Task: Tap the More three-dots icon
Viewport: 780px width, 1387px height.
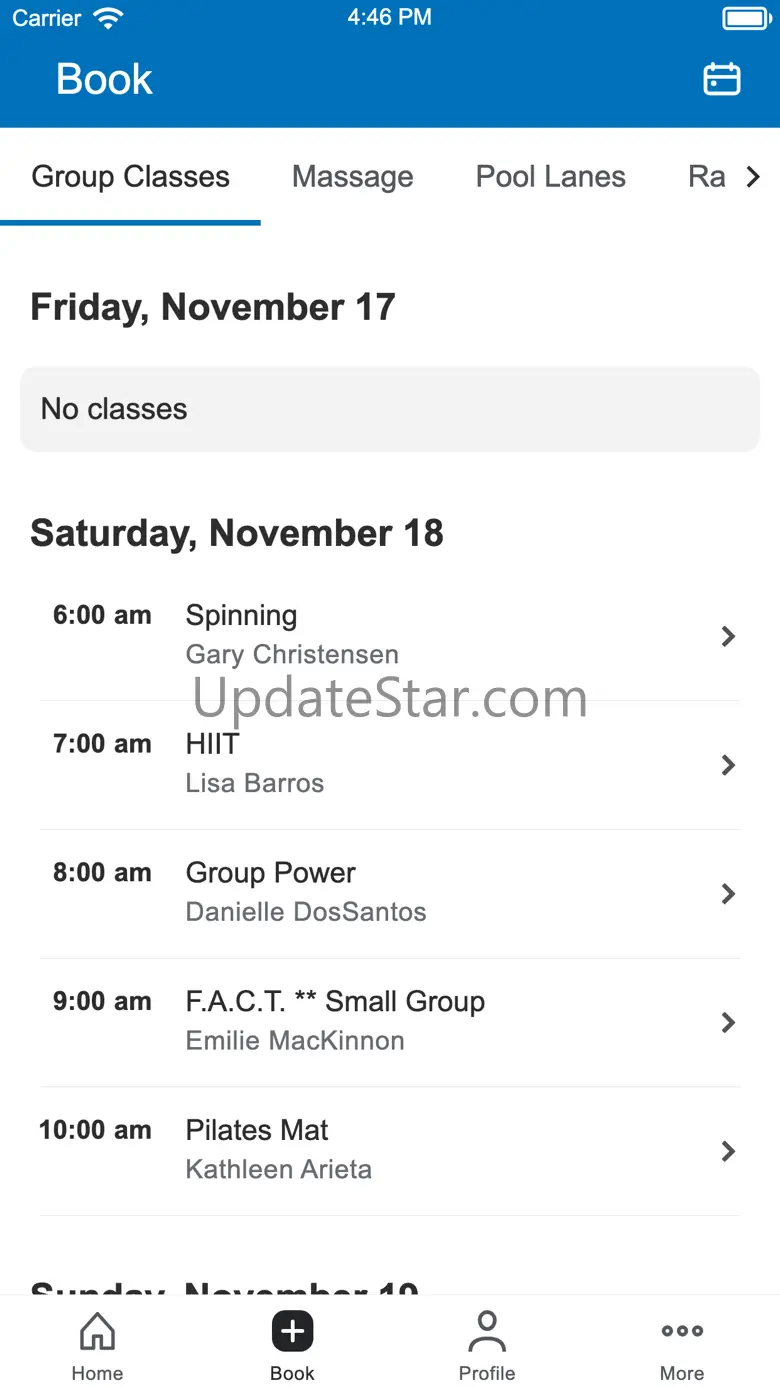Action: coord(682,1331)
